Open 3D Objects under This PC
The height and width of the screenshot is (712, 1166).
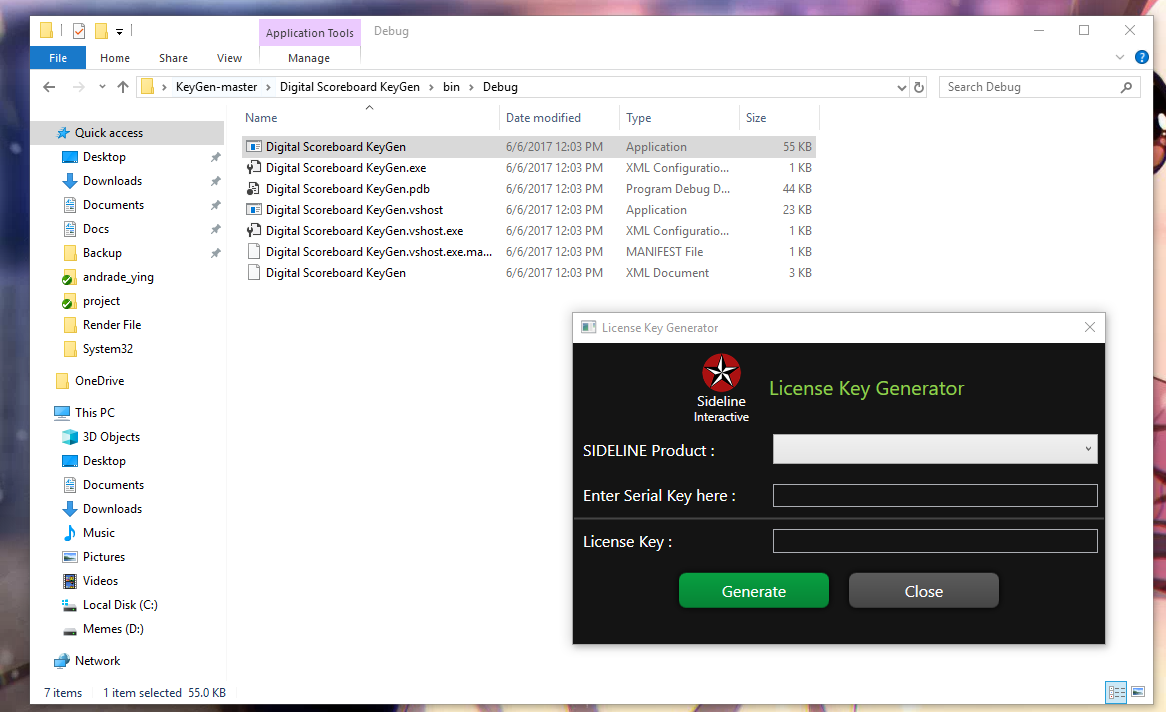click(111, 437)
